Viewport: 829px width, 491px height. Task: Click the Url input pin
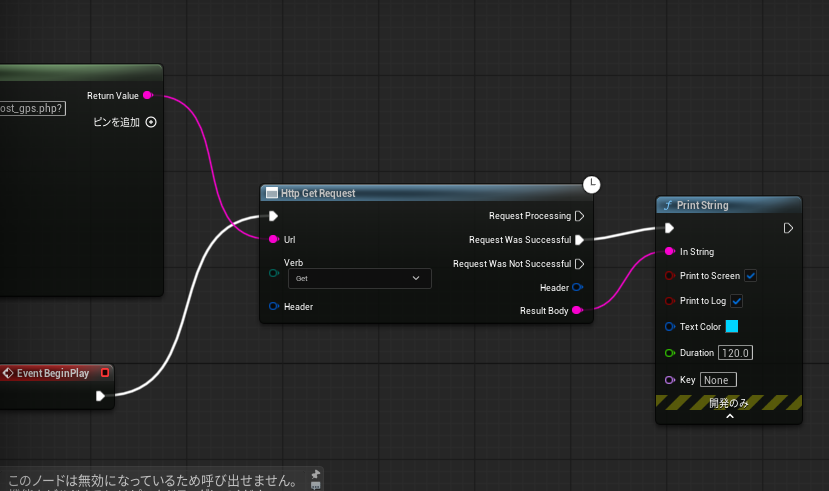tap(273, 240)
